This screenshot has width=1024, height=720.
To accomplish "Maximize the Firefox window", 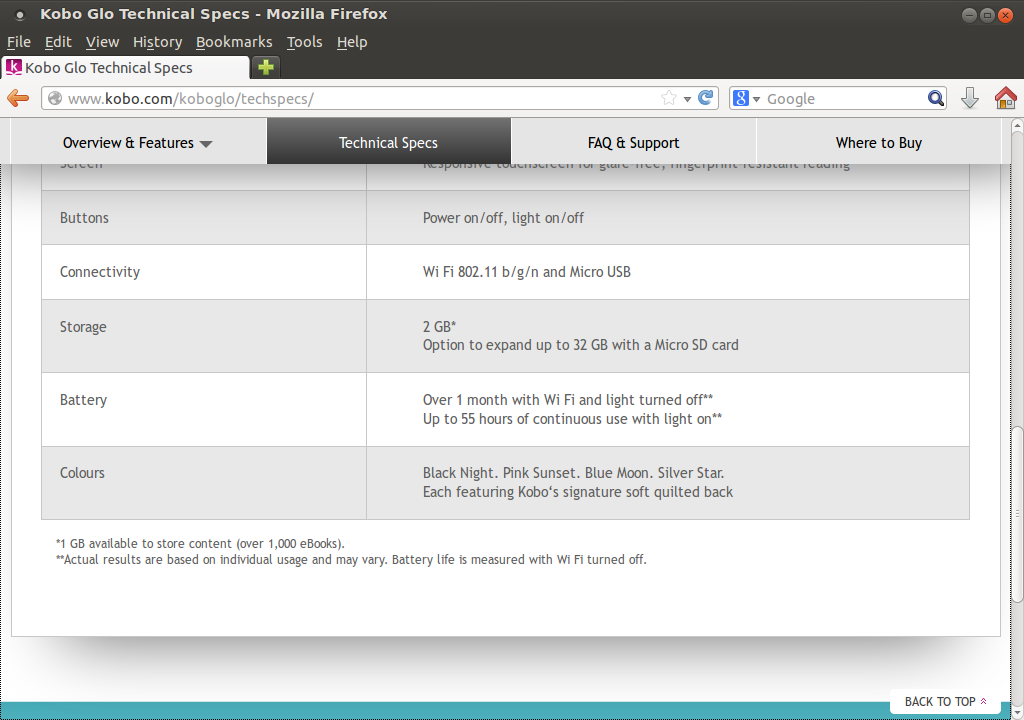I will tap(987, 15).
